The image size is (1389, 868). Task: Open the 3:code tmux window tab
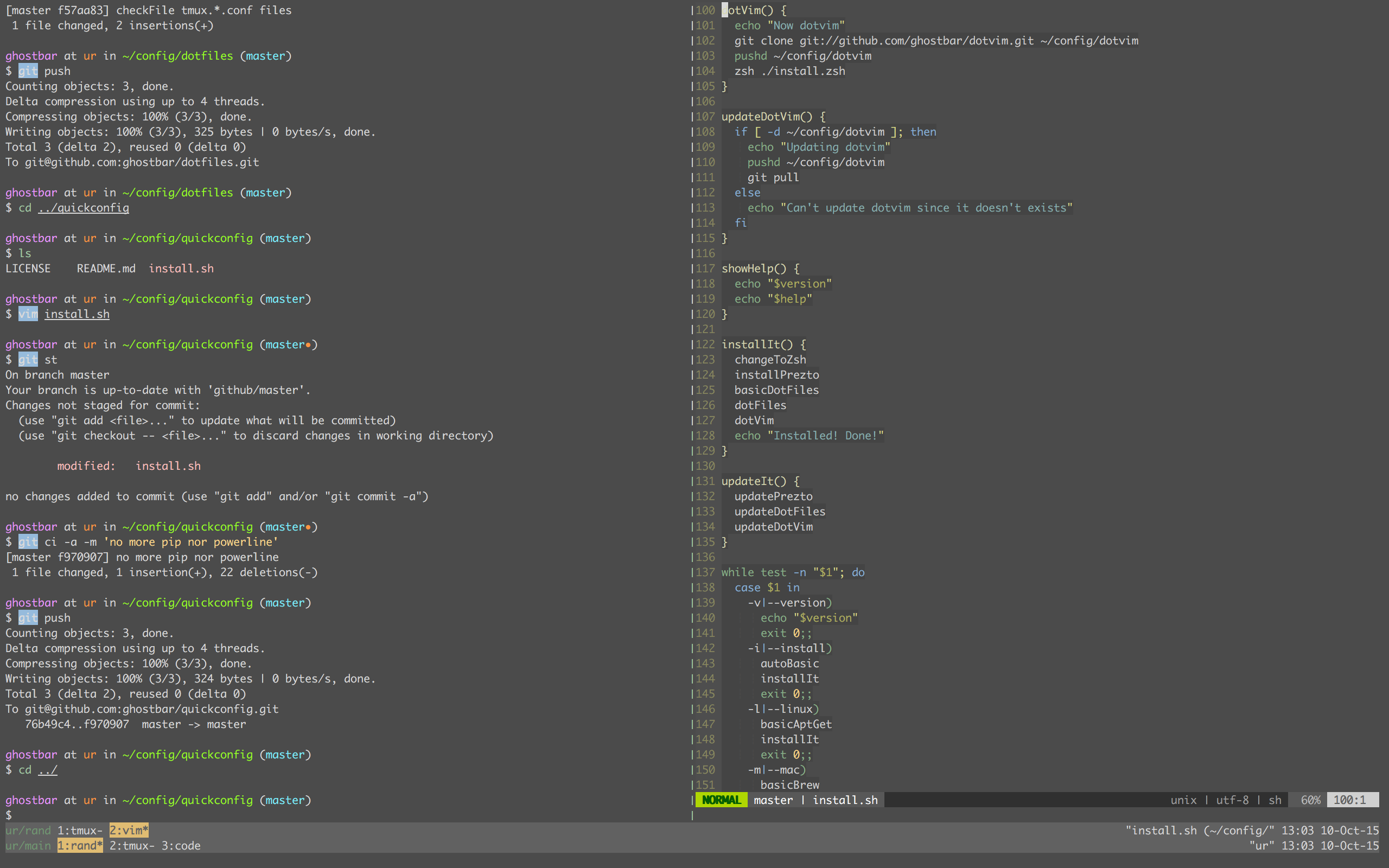click(181, 846)
